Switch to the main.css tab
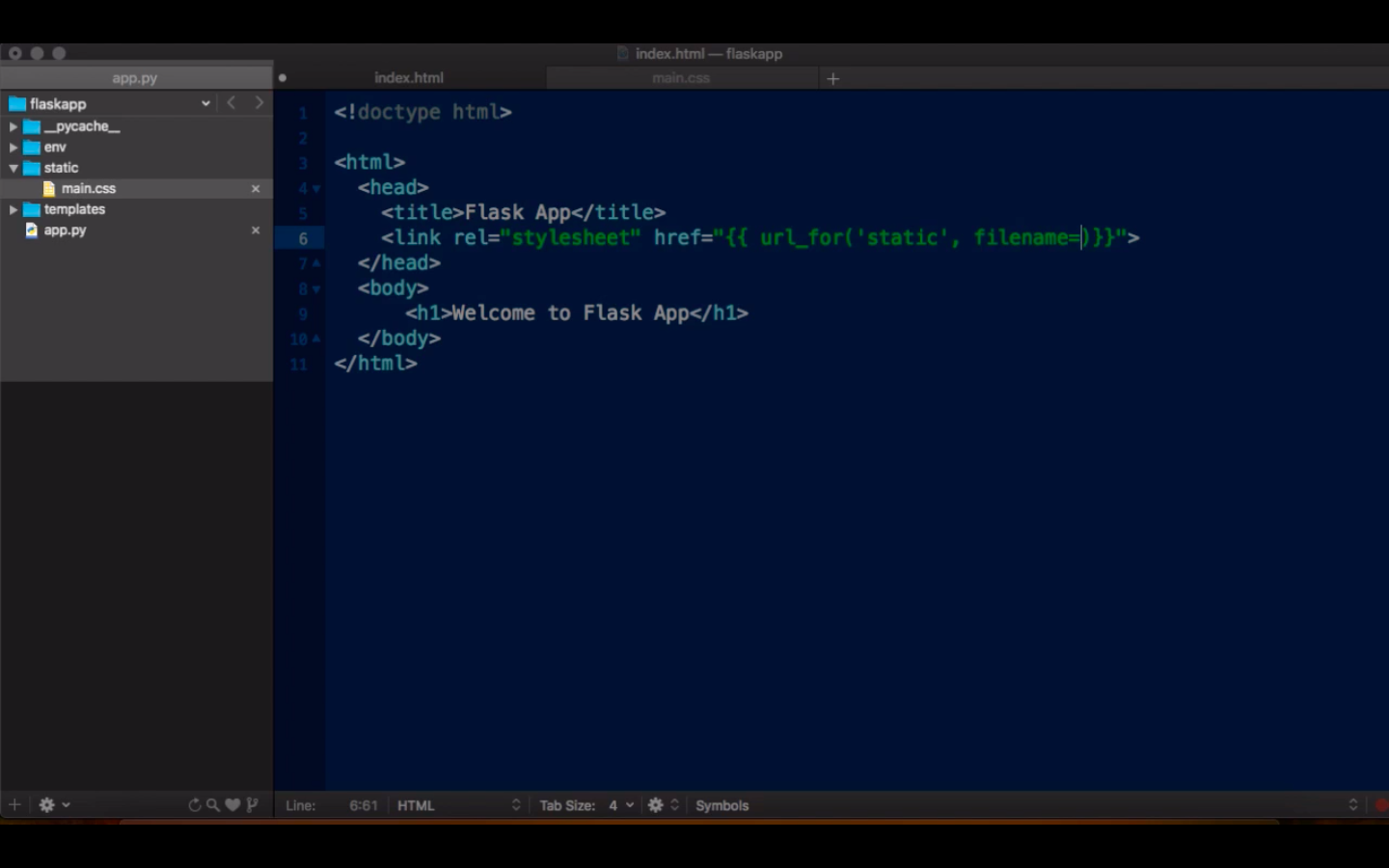 click(x=681, y=78)
